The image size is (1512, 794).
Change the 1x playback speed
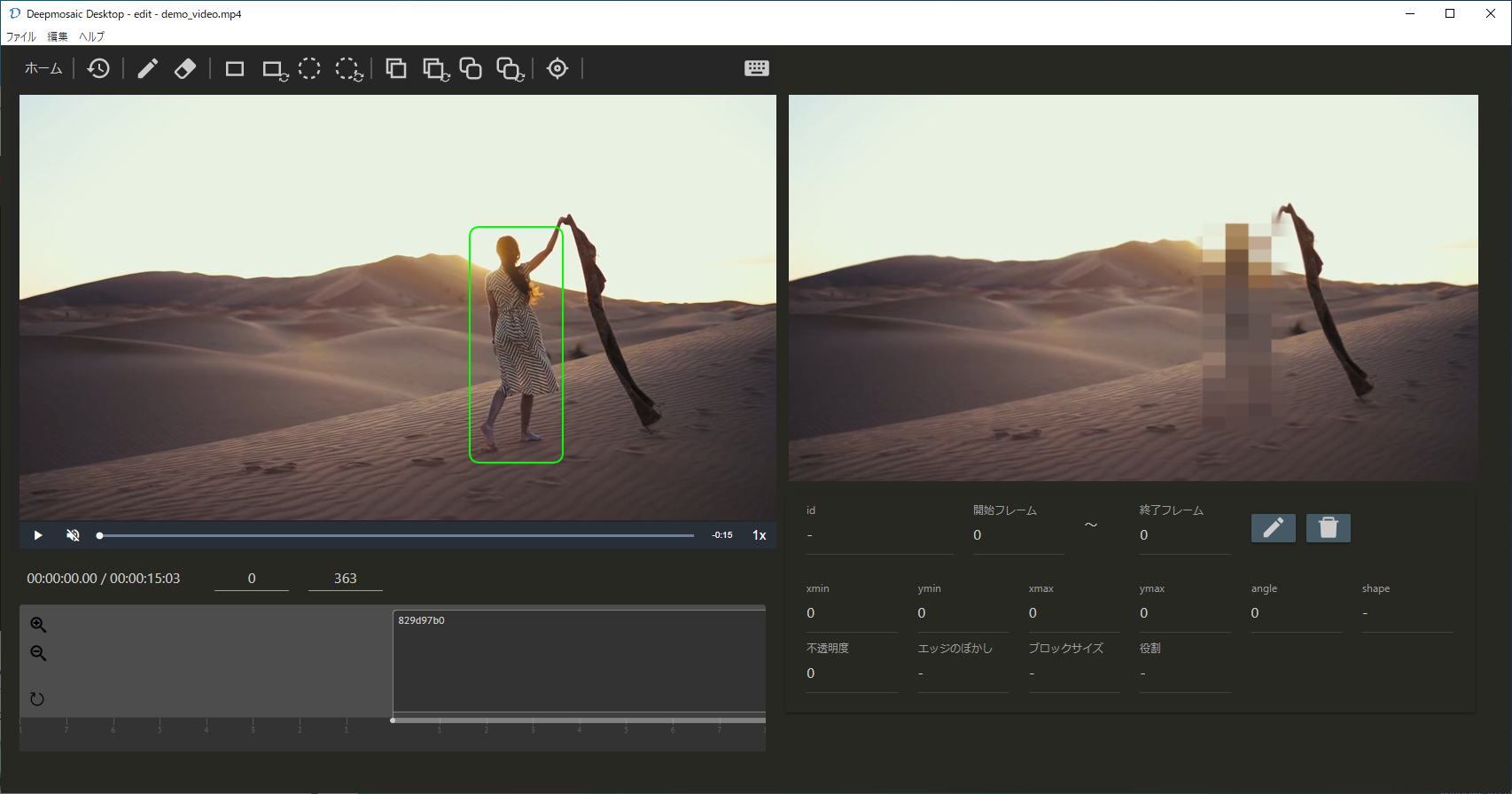click(x=760, y=535)
